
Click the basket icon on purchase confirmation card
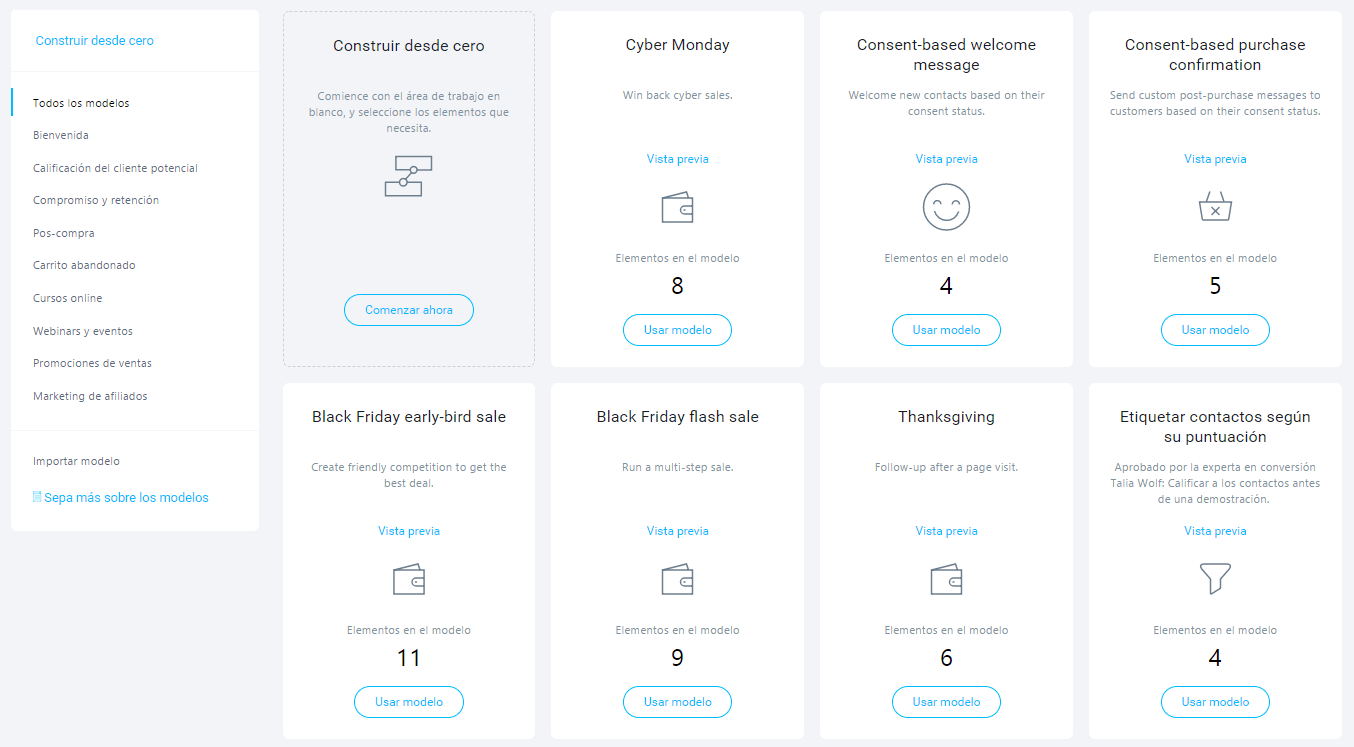(x=1215, y=207)
